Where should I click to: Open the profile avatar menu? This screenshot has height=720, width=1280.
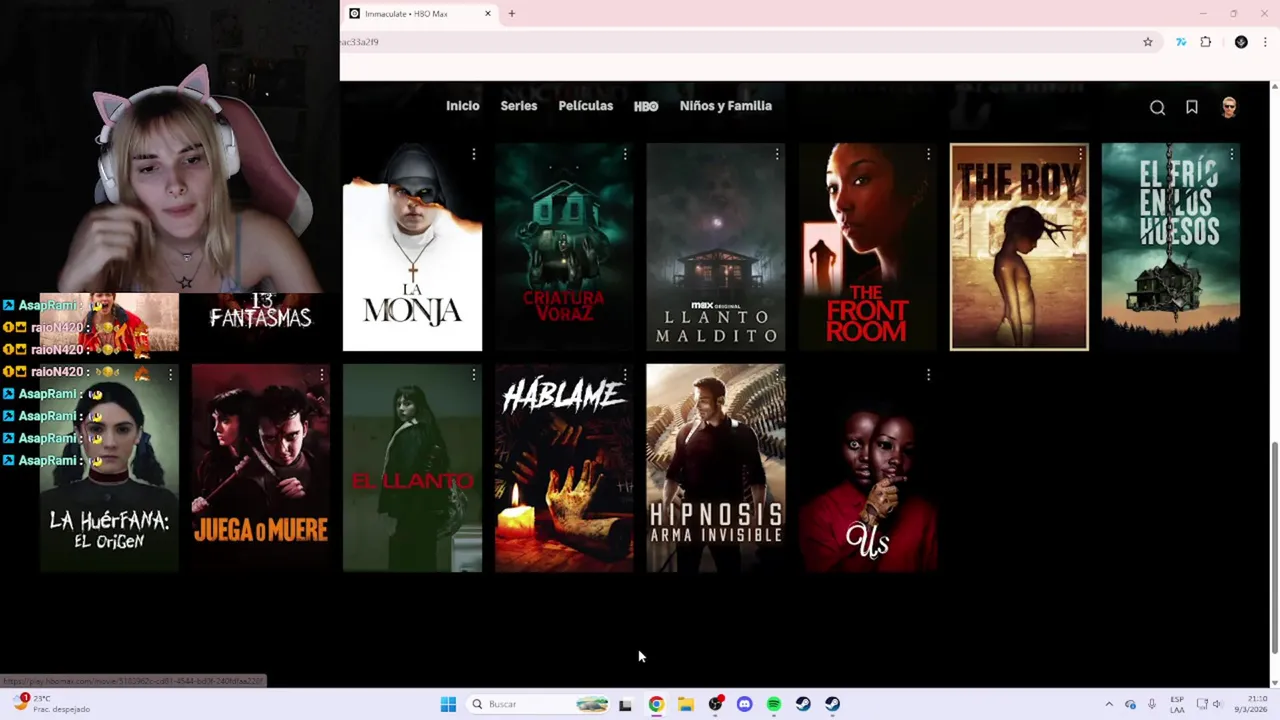(x=1229, y=107)
